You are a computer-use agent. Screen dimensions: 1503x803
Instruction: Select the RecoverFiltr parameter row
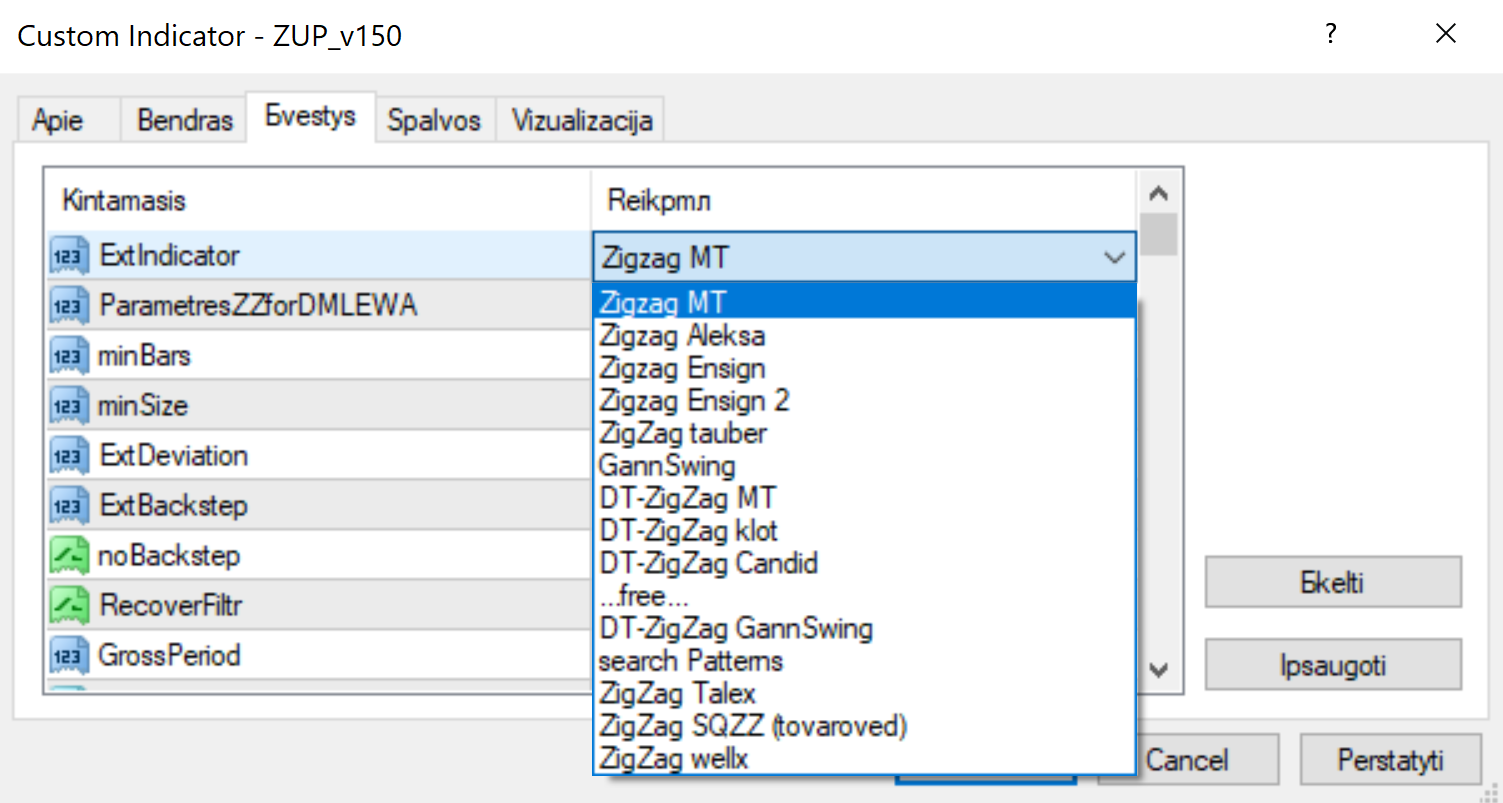pyautogui.click(x=318, y=606)
